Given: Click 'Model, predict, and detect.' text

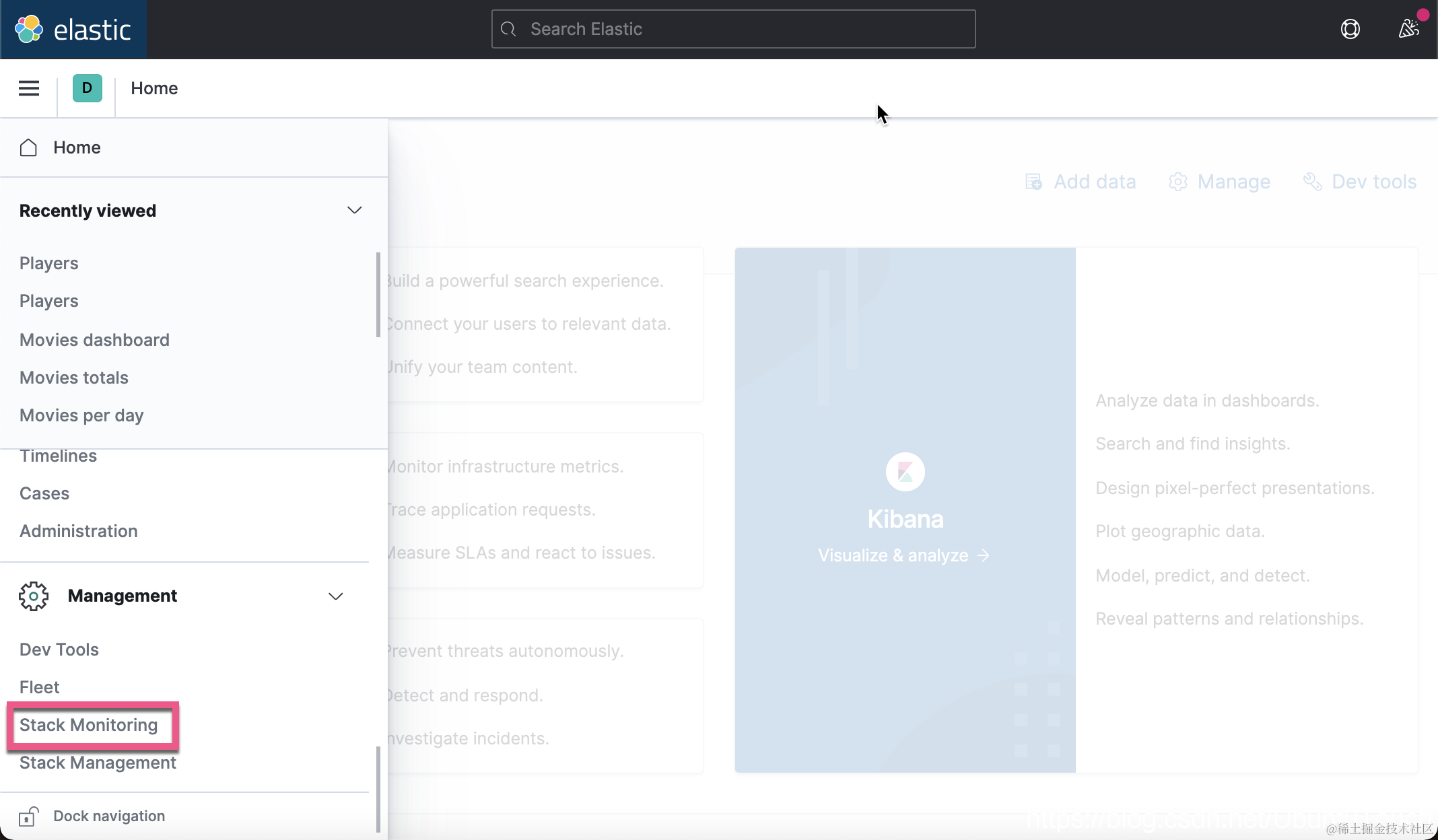Looking at the screenshot, I should tap(1202, 575).
